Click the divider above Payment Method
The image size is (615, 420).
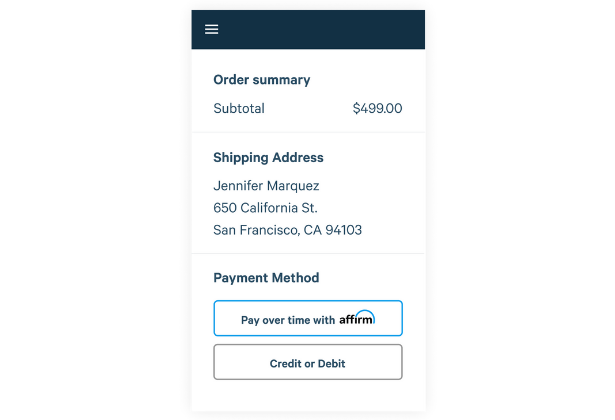point(308,253)
